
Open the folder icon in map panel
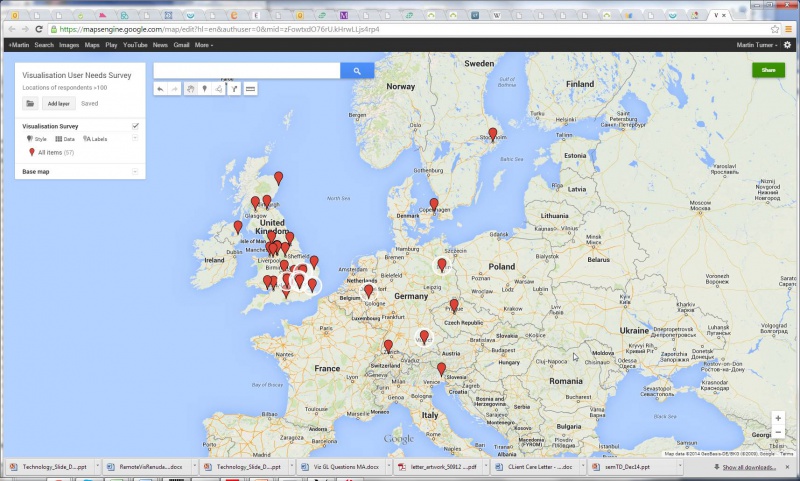click(x=31, y=103)
